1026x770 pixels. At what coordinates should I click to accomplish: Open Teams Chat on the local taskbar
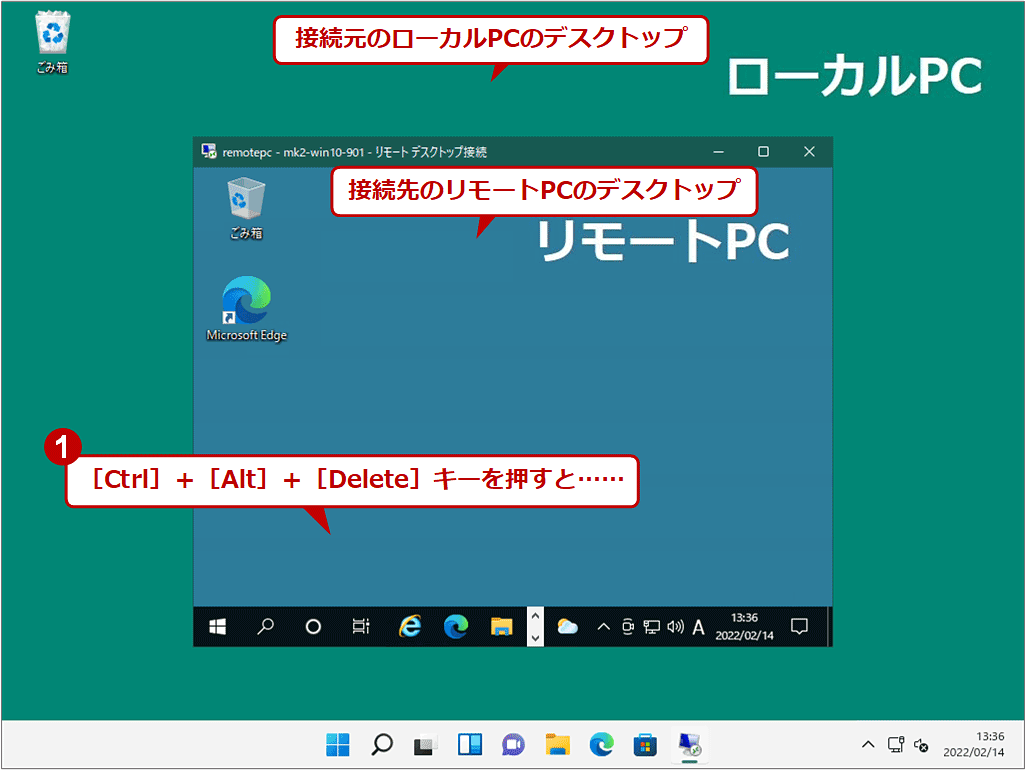513,744
